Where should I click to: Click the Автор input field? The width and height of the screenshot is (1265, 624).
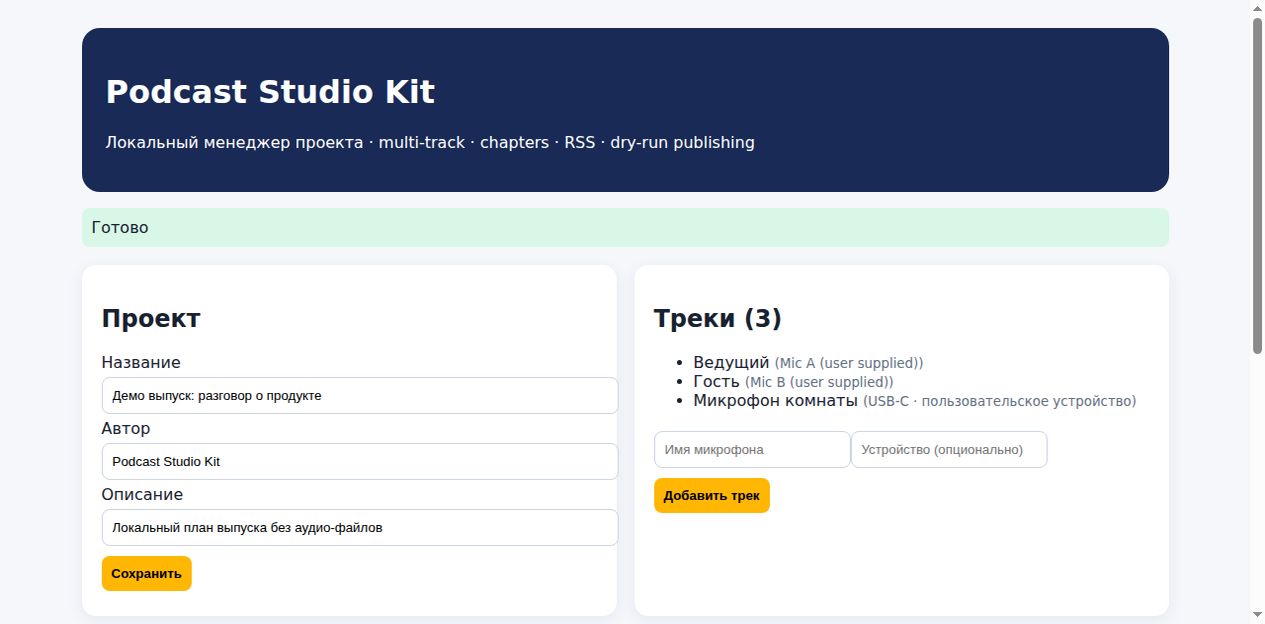click(360, 461)
